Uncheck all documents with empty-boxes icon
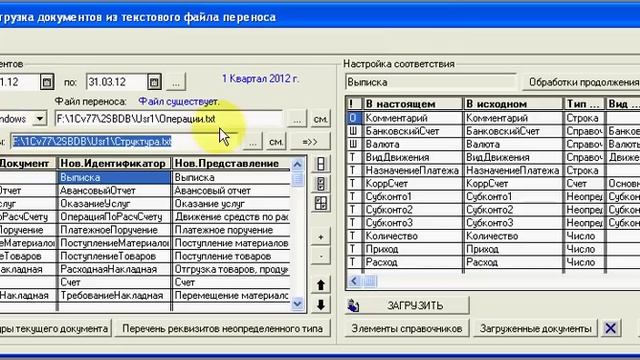Screen dimensions: 640x360 (321, 164)
